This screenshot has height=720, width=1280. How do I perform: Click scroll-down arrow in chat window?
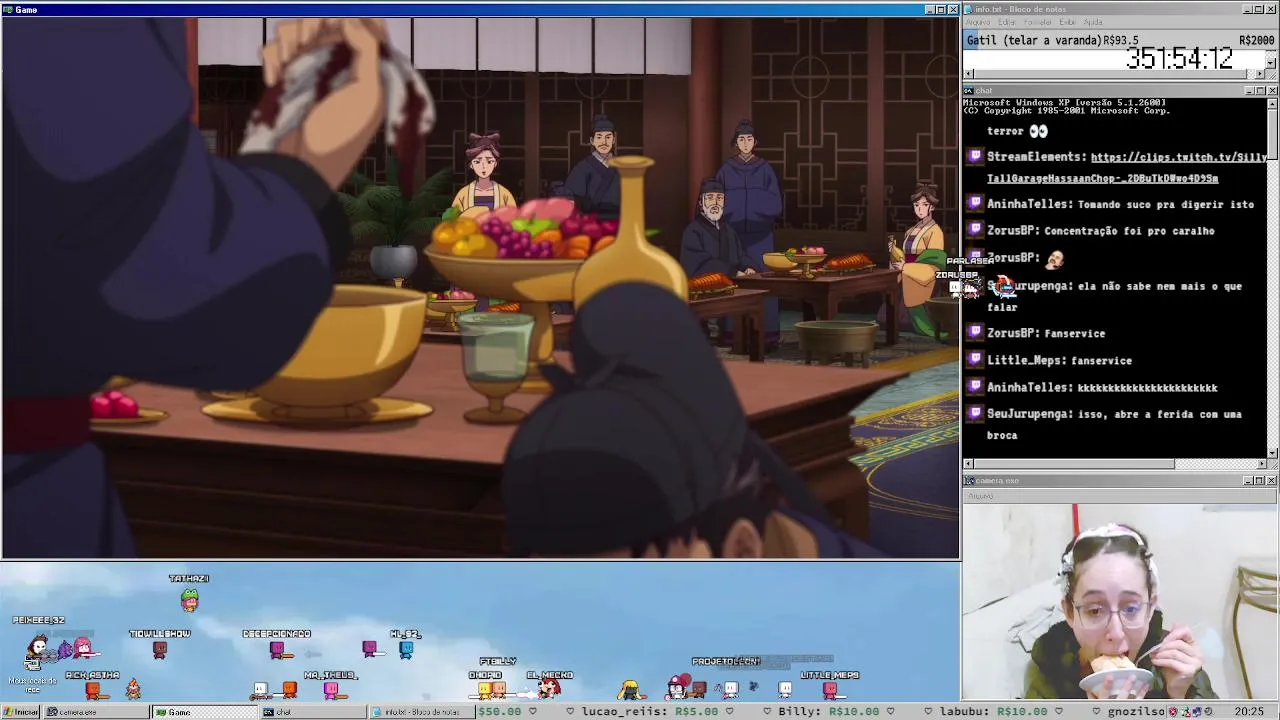[1271, 452]
